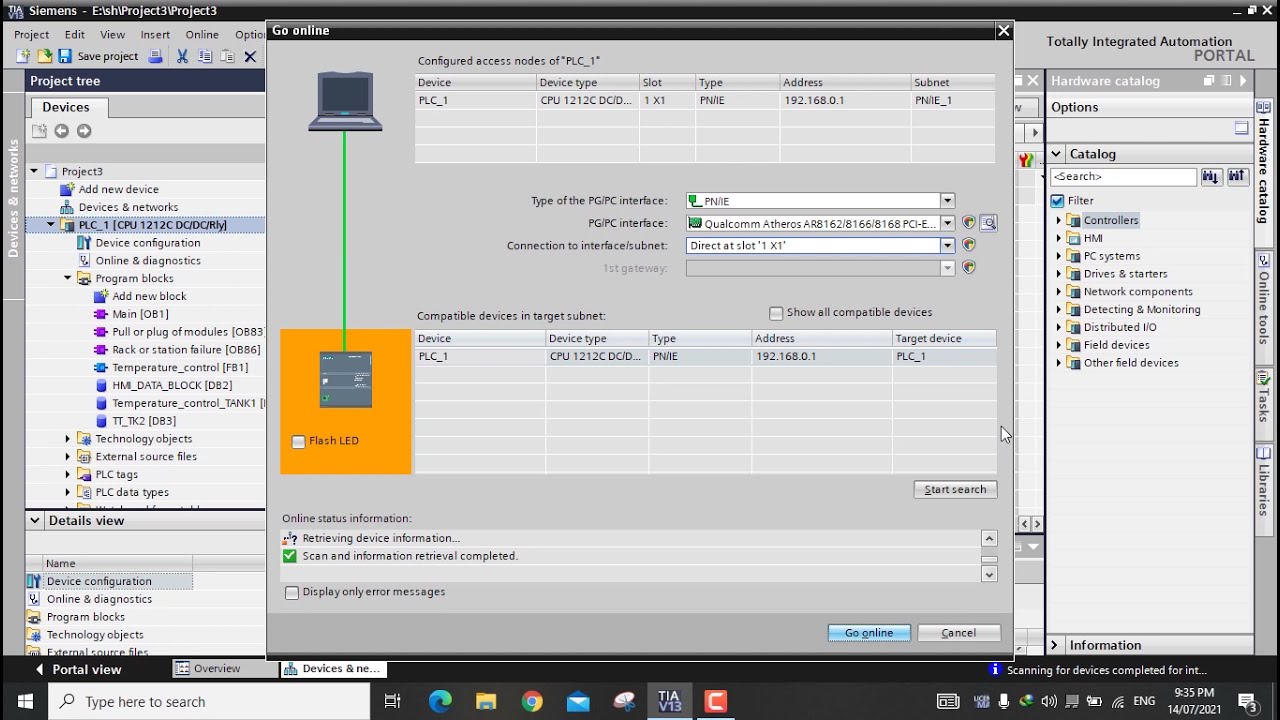Collapse the Details view panel
This screenshot has height=720, width=1280.
coord(35,520)
